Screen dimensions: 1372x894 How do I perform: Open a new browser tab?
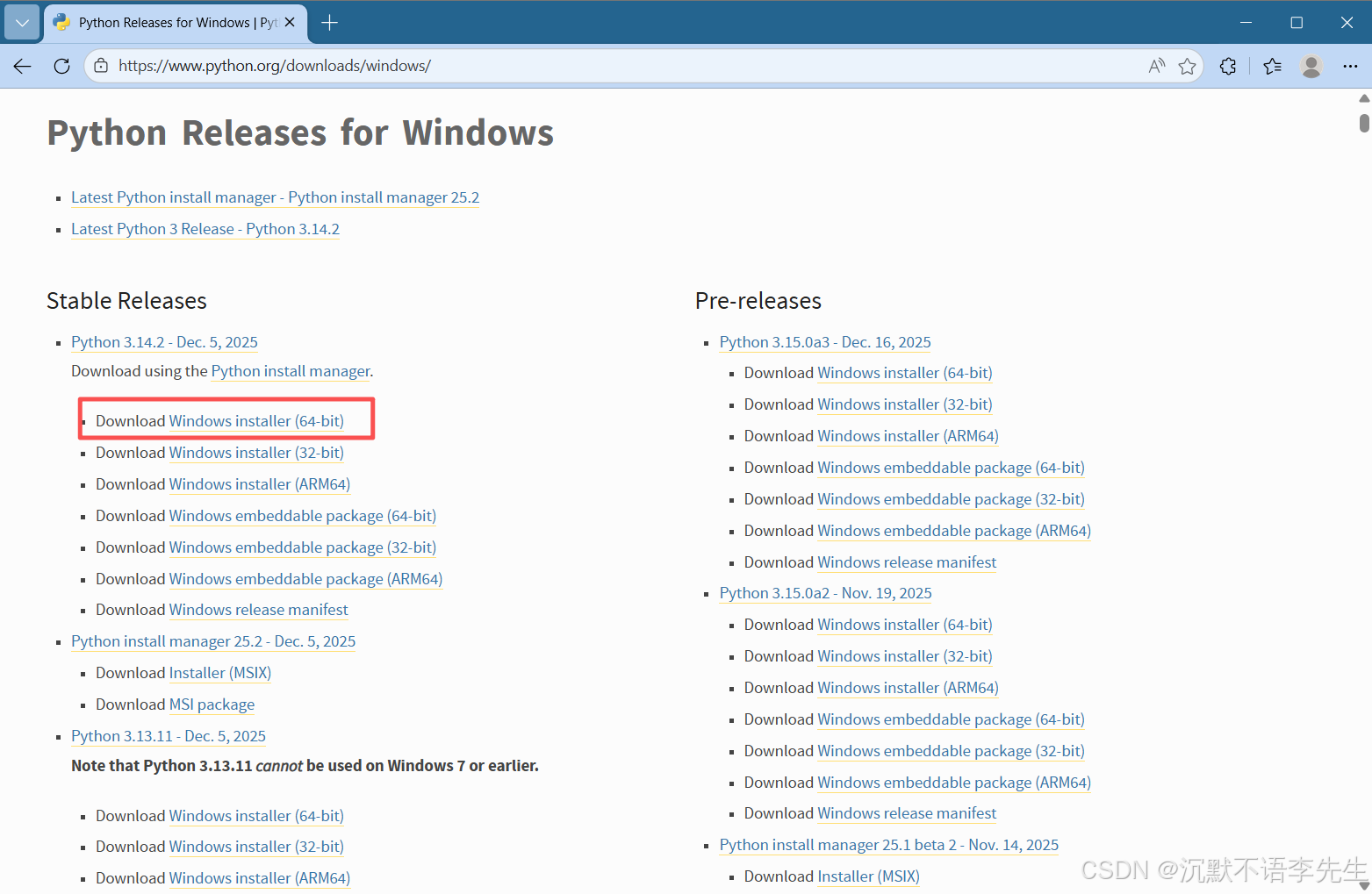pos(330,23)
